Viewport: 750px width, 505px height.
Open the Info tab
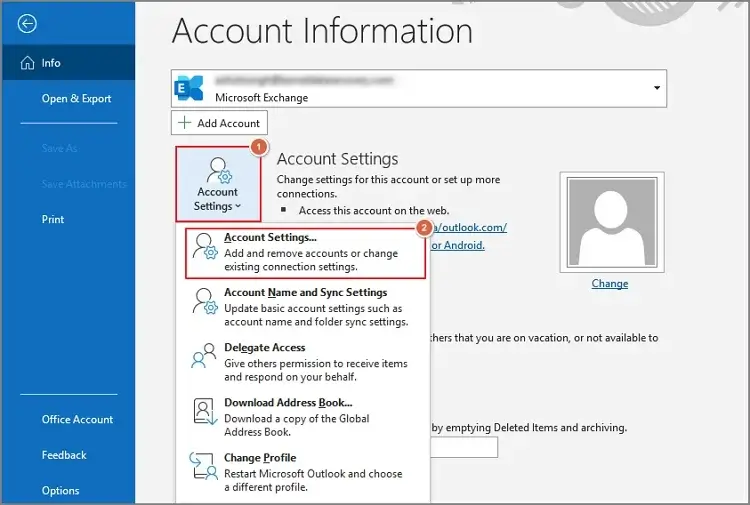coord(68,63)
